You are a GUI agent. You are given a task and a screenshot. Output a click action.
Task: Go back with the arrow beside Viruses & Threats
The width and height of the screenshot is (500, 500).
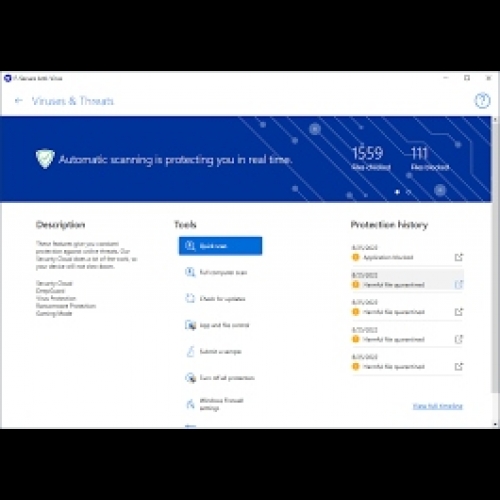pos(19,100)
